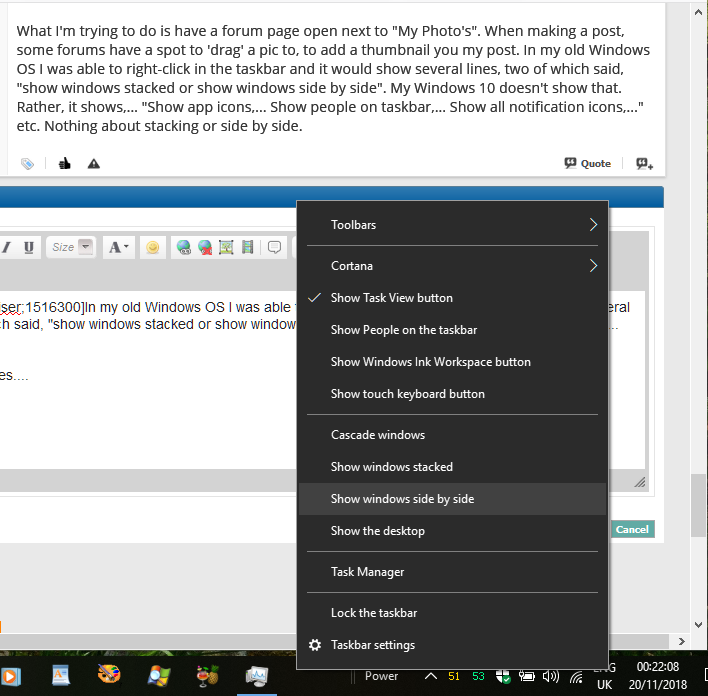The width and height of the screenshot is (708, 696).
Task: Show hidden system tray icons
Action: click(431, 676)
